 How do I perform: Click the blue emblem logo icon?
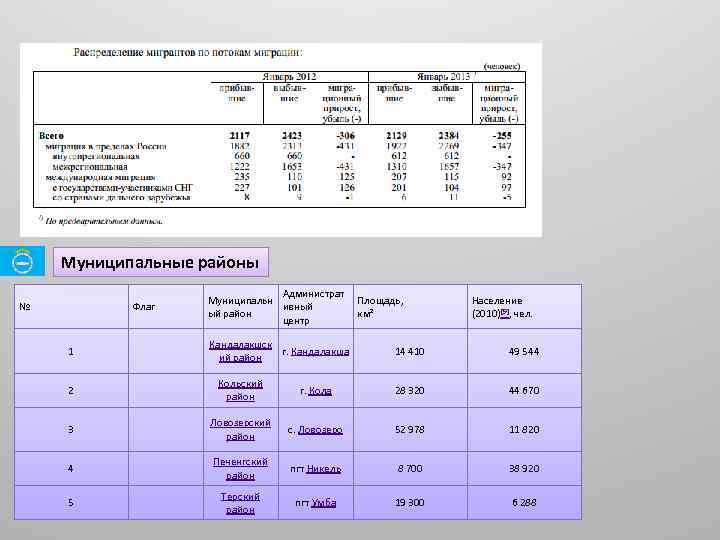(22, 261)
